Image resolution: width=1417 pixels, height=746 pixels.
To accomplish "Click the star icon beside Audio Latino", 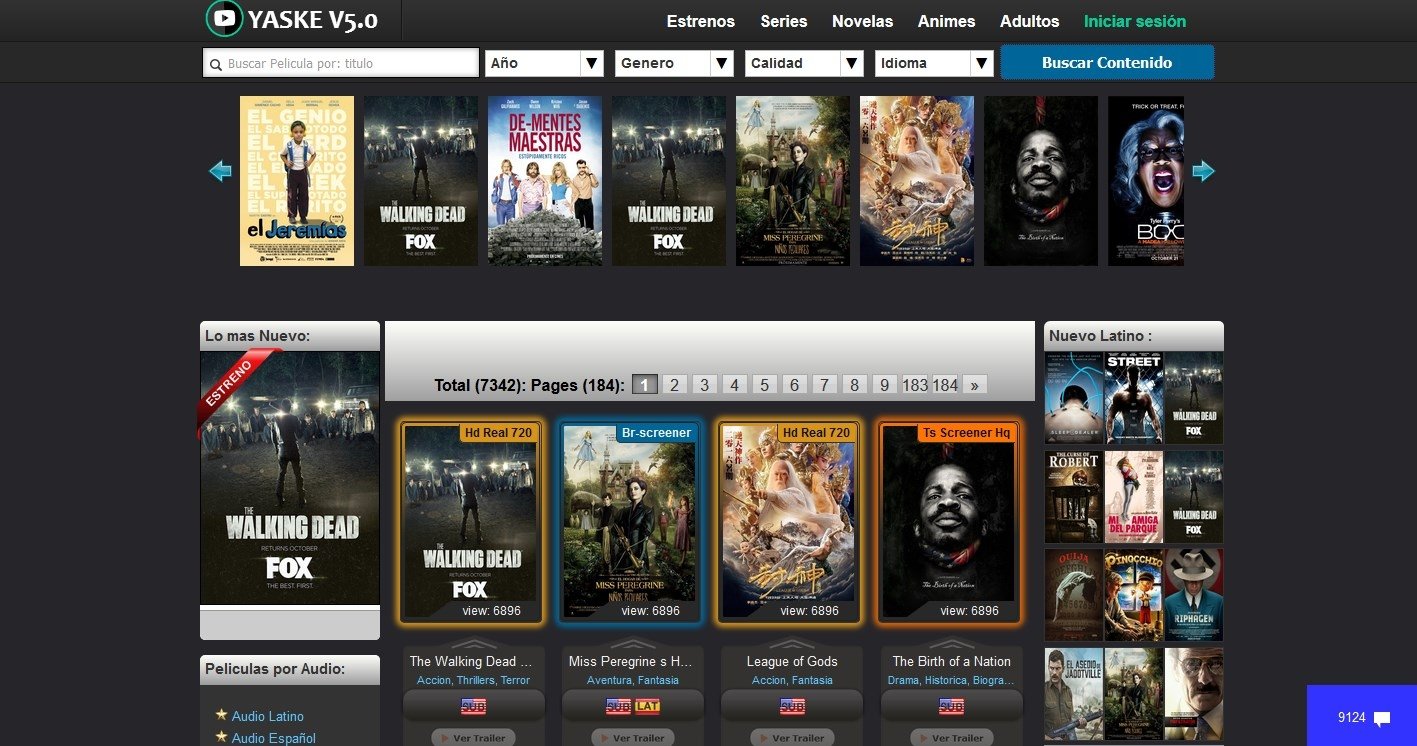I will click(x=221, y=715).
